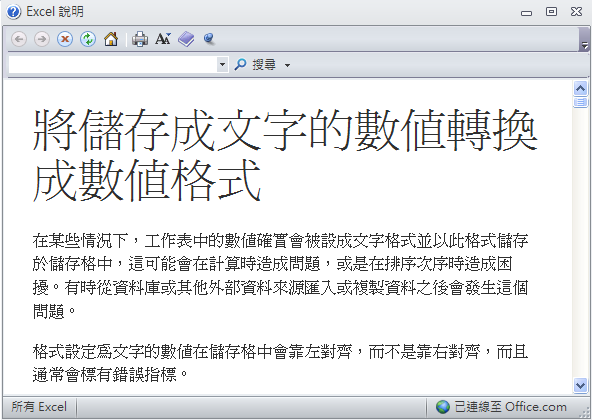The image size is (592, 420).
Task: Maximize the Excel 說明 window
Action: 551,12
